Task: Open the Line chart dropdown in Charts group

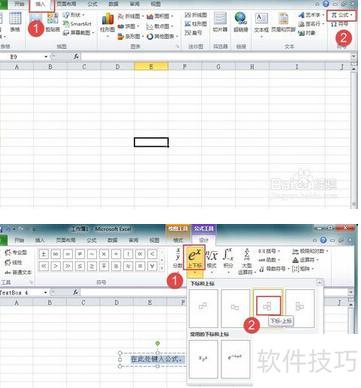Action: (x=131, y=16)
